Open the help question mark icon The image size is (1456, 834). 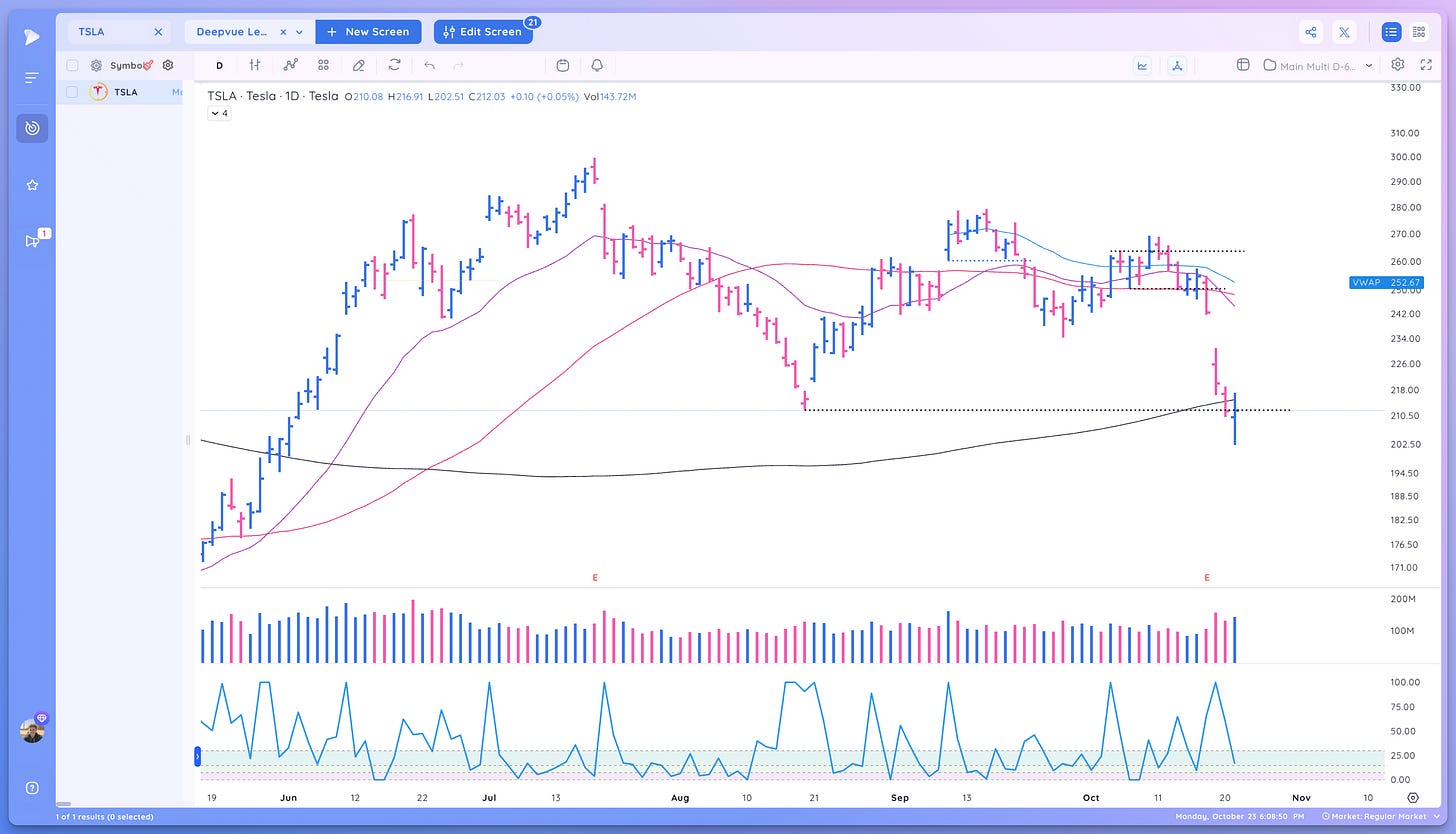(x=32, y=788)
